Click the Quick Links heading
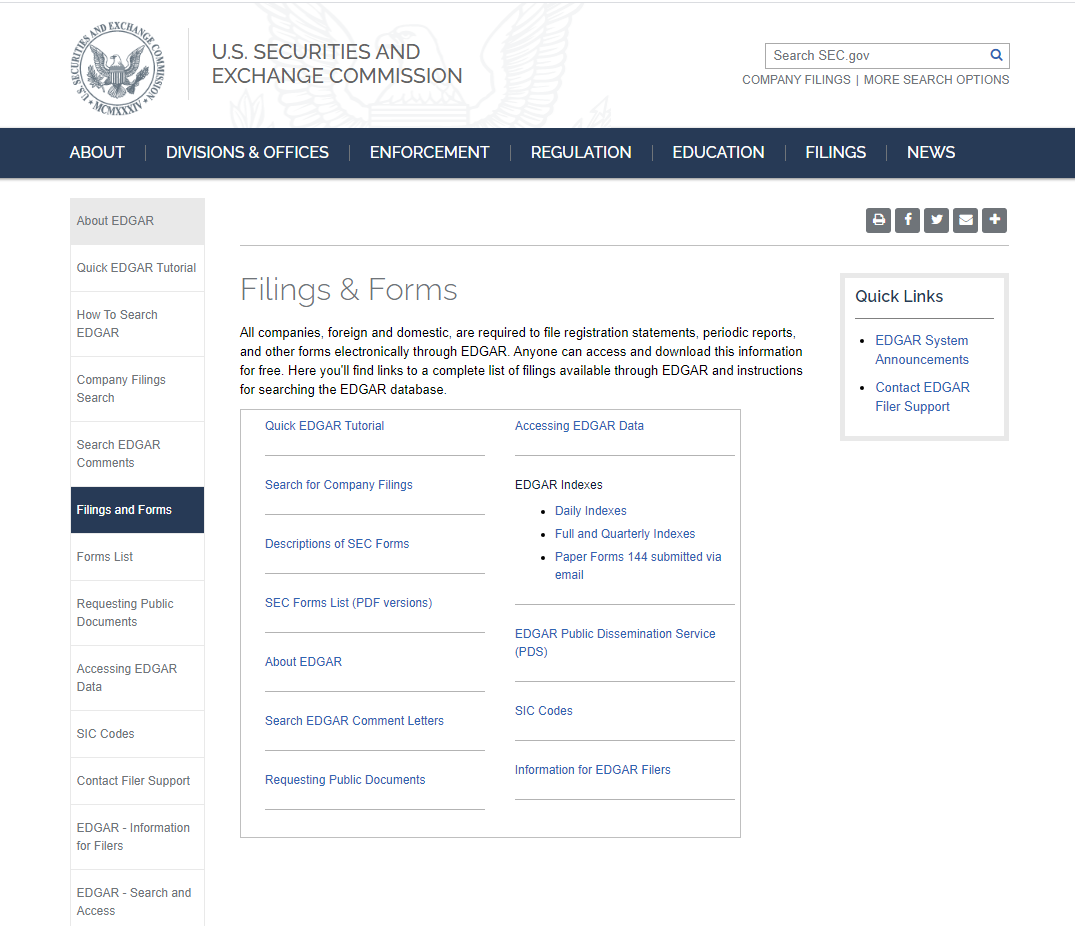This screenshot has height=926, width=1075. coord(899,296)
